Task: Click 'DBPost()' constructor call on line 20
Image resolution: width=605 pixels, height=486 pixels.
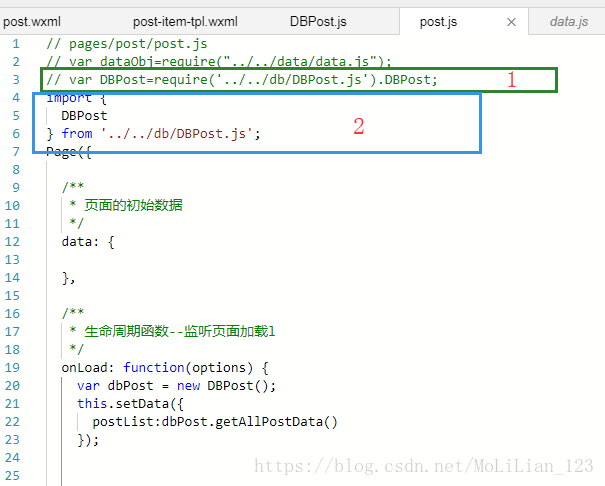Action: (x=238, y=386)
